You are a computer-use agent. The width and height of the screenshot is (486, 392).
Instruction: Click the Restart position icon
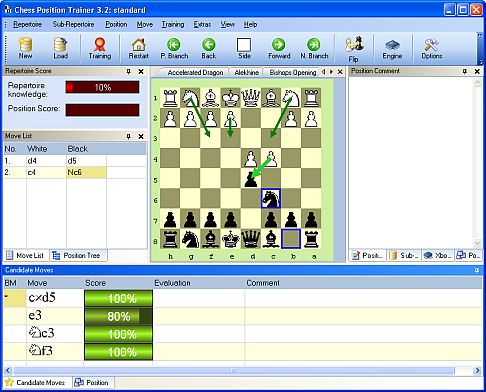pyautogui.click(x=138, y=48)
